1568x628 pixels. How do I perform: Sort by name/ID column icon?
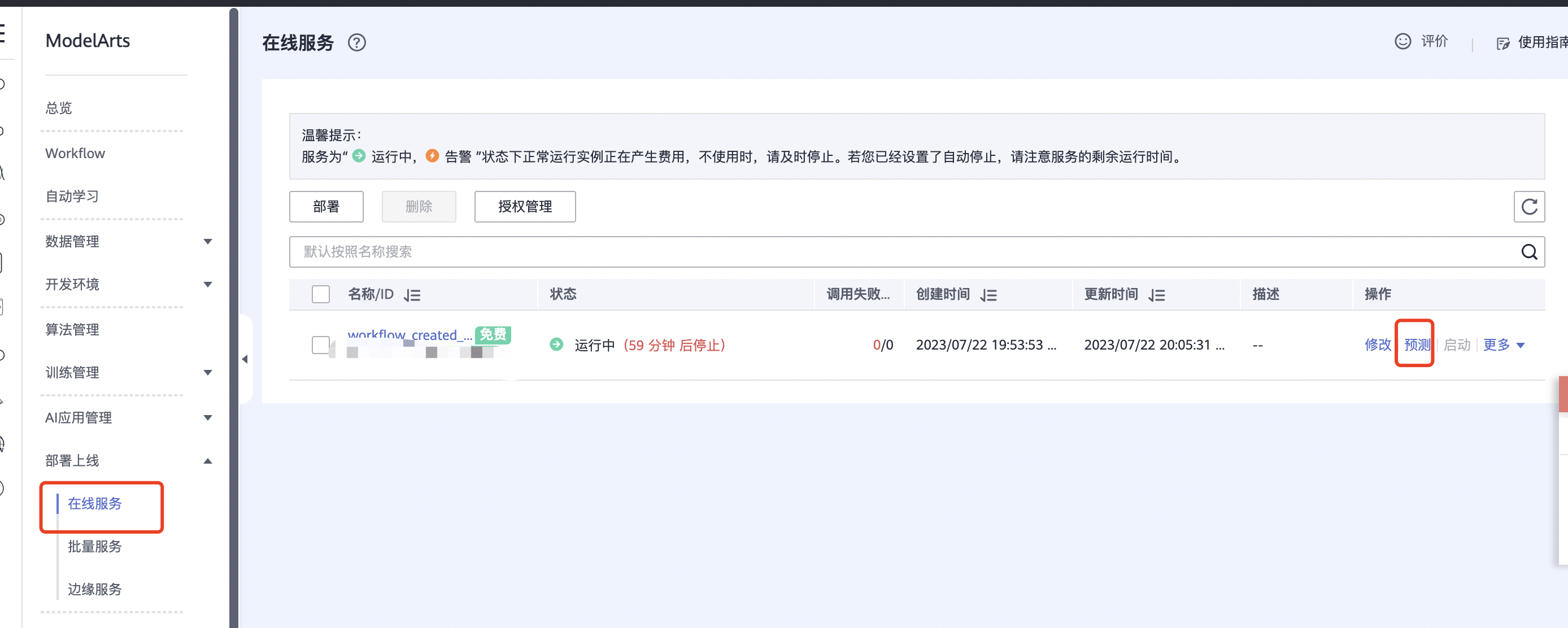(x=412, y=295)
